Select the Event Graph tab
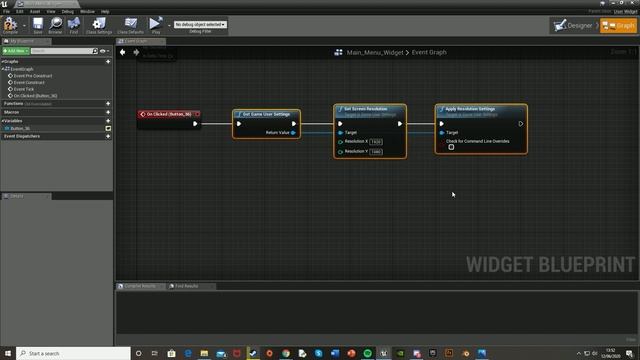 click(141, 41)
